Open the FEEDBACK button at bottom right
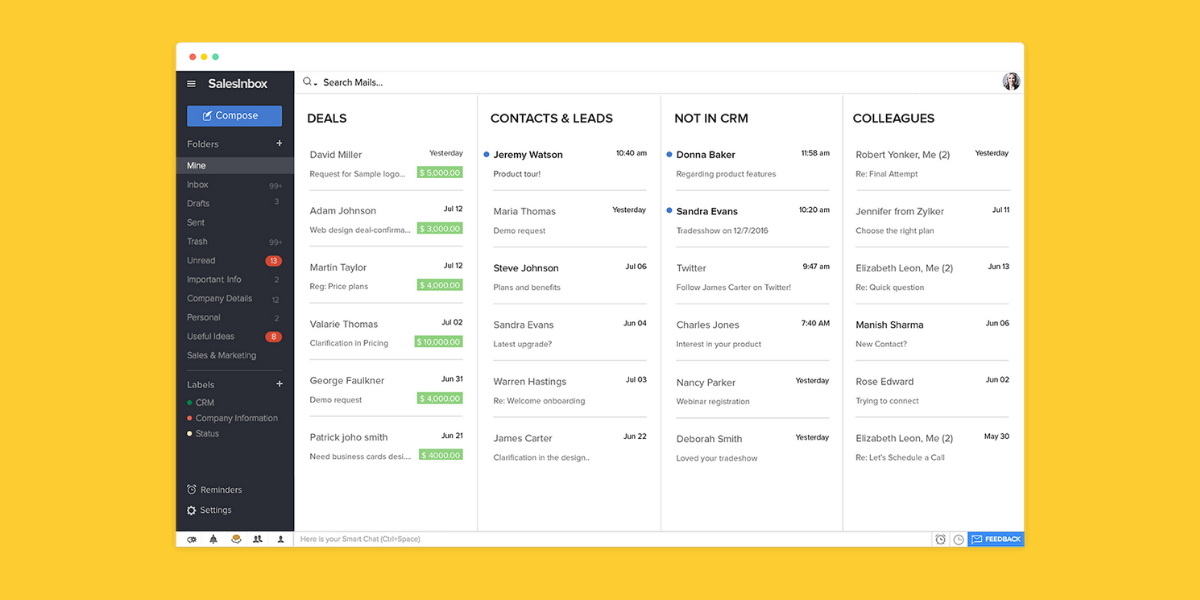The image size is (1200, 600). [996, 539]
